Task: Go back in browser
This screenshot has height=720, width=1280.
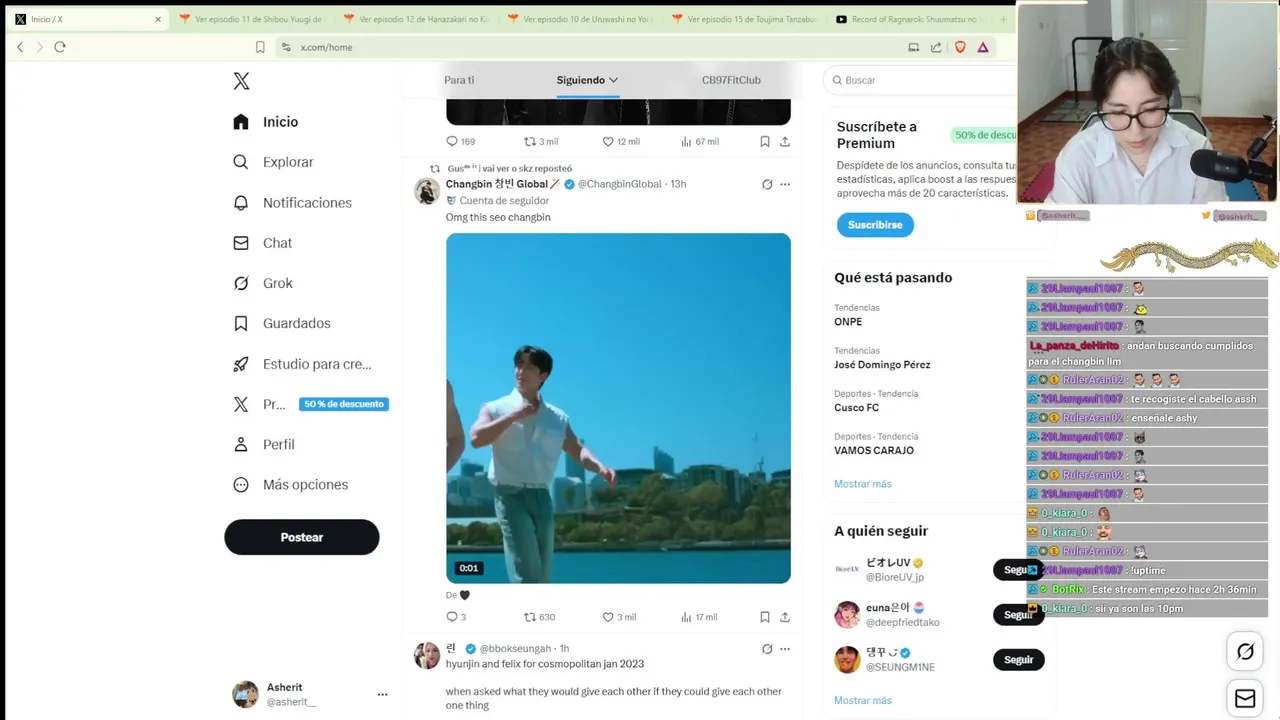Action: point(20,47)
